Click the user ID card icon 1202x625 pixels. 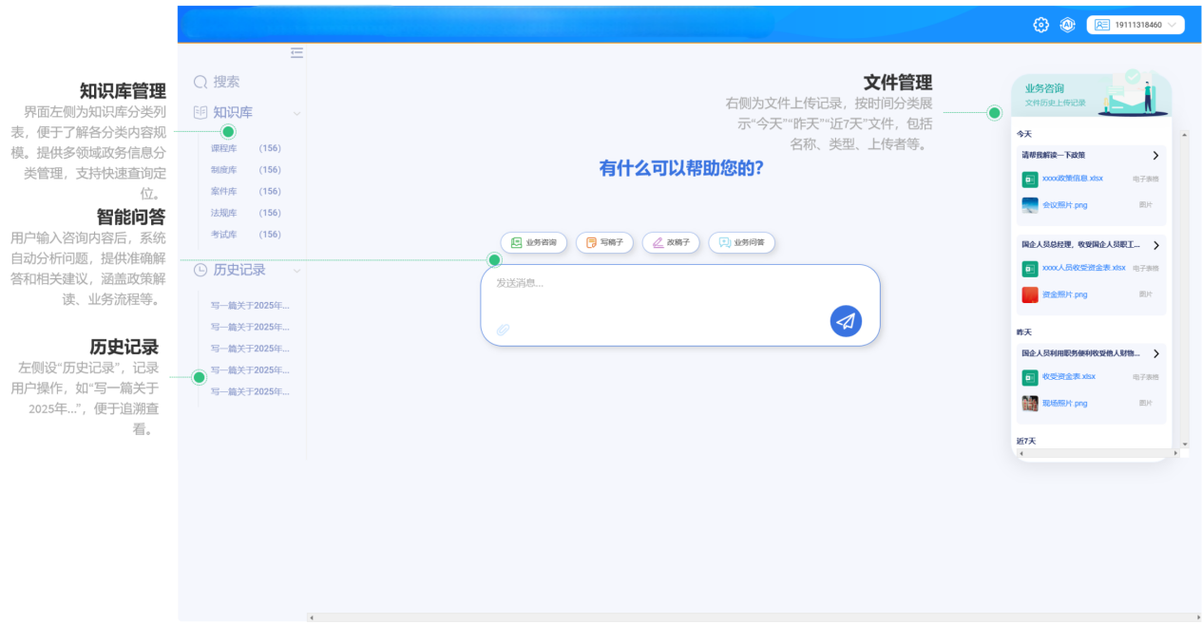tap(1102, 25)
